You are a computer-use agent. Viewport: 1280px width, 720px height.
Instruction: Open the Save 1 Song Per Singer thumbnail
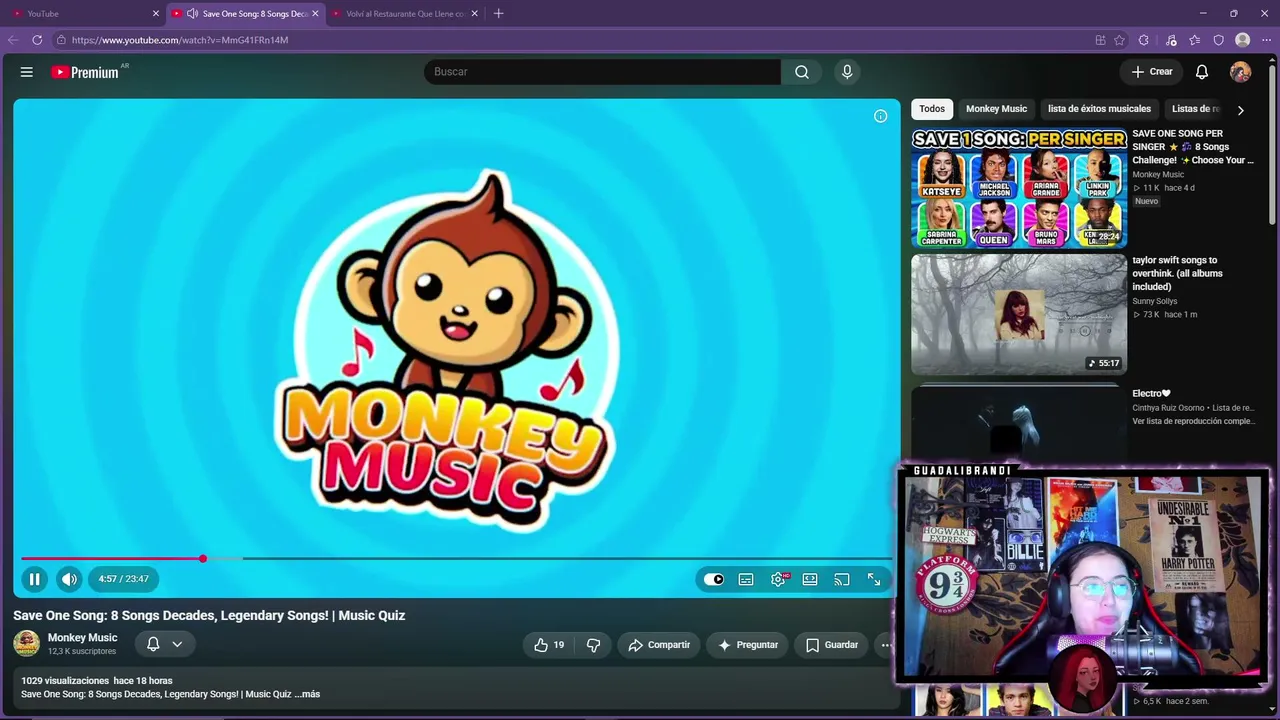point(1019,188)
